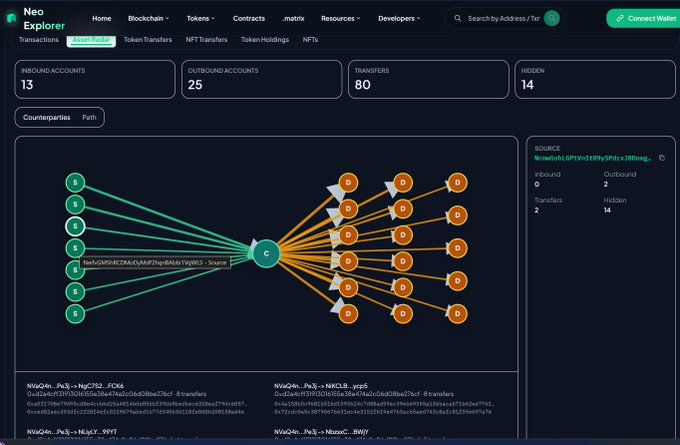This screenshot has height=445, width=680.
Task: Click the Inbound value 0 in source panel
Action: pyautogui.click(x=537, y=184)
